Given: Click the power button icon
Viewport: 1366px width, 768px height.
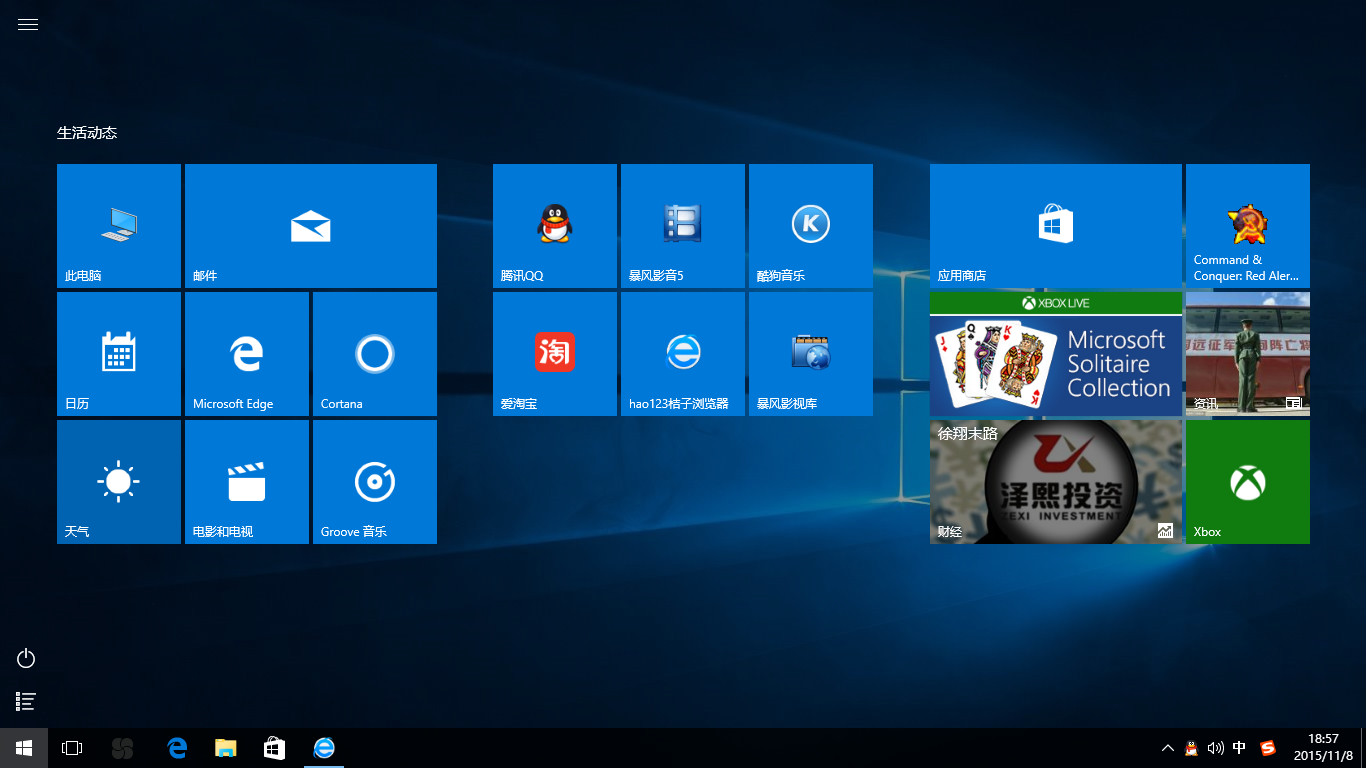Looking at the screenshot, I should pyautogui.click(x=26, y=658).
